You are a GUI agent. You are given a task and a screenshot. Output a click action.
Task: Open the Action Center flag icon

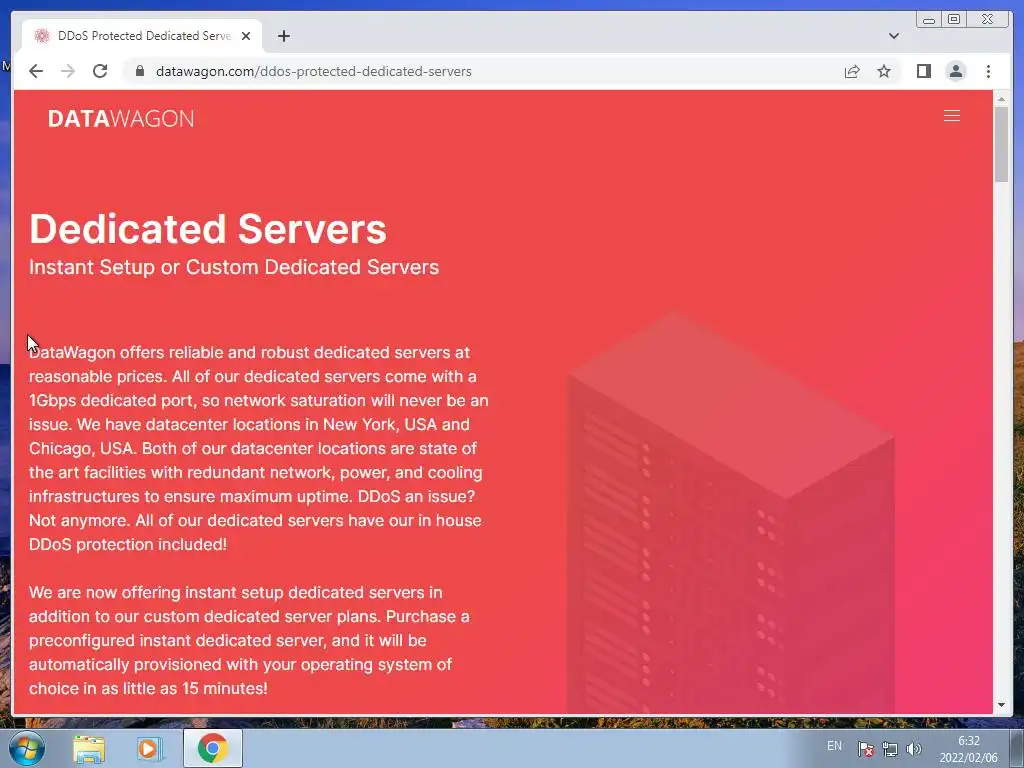pos(865,749)
